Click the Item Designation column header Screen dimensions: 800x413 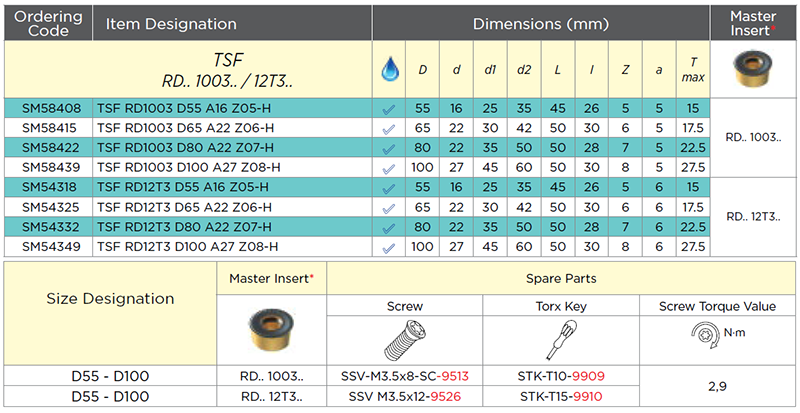tap(171, 24)
